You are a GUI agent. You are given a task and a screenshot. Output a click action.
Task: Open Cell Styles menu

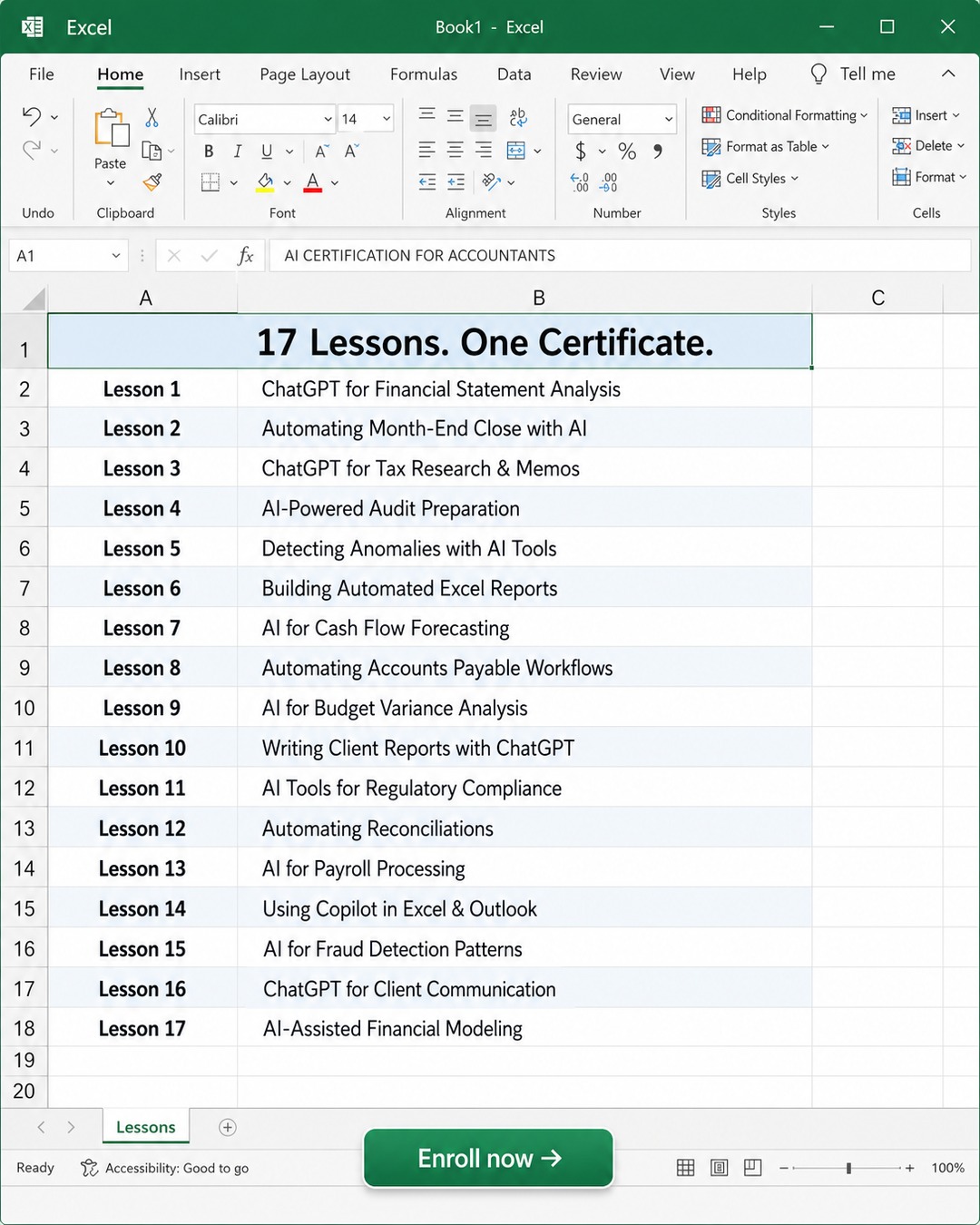[x=750, y=179]
